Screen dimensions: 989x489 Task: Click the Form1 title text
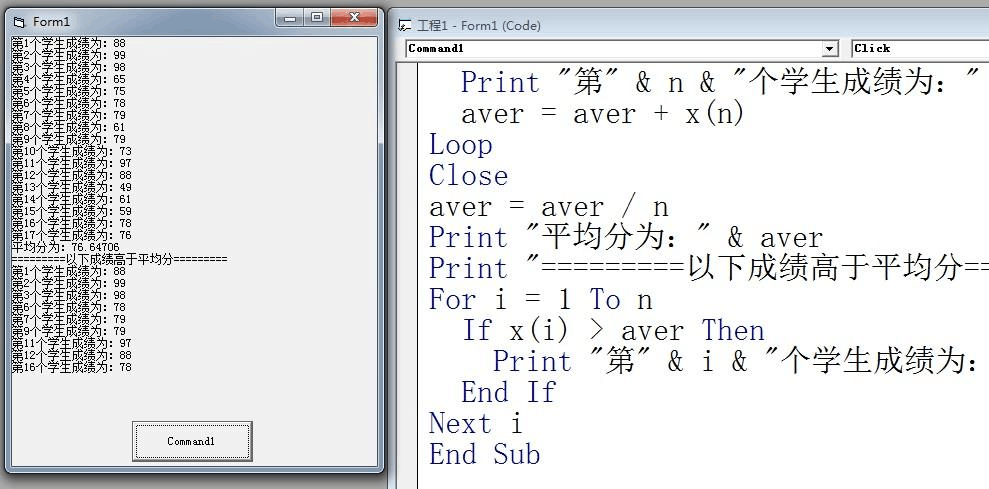[x=51, y=22]
